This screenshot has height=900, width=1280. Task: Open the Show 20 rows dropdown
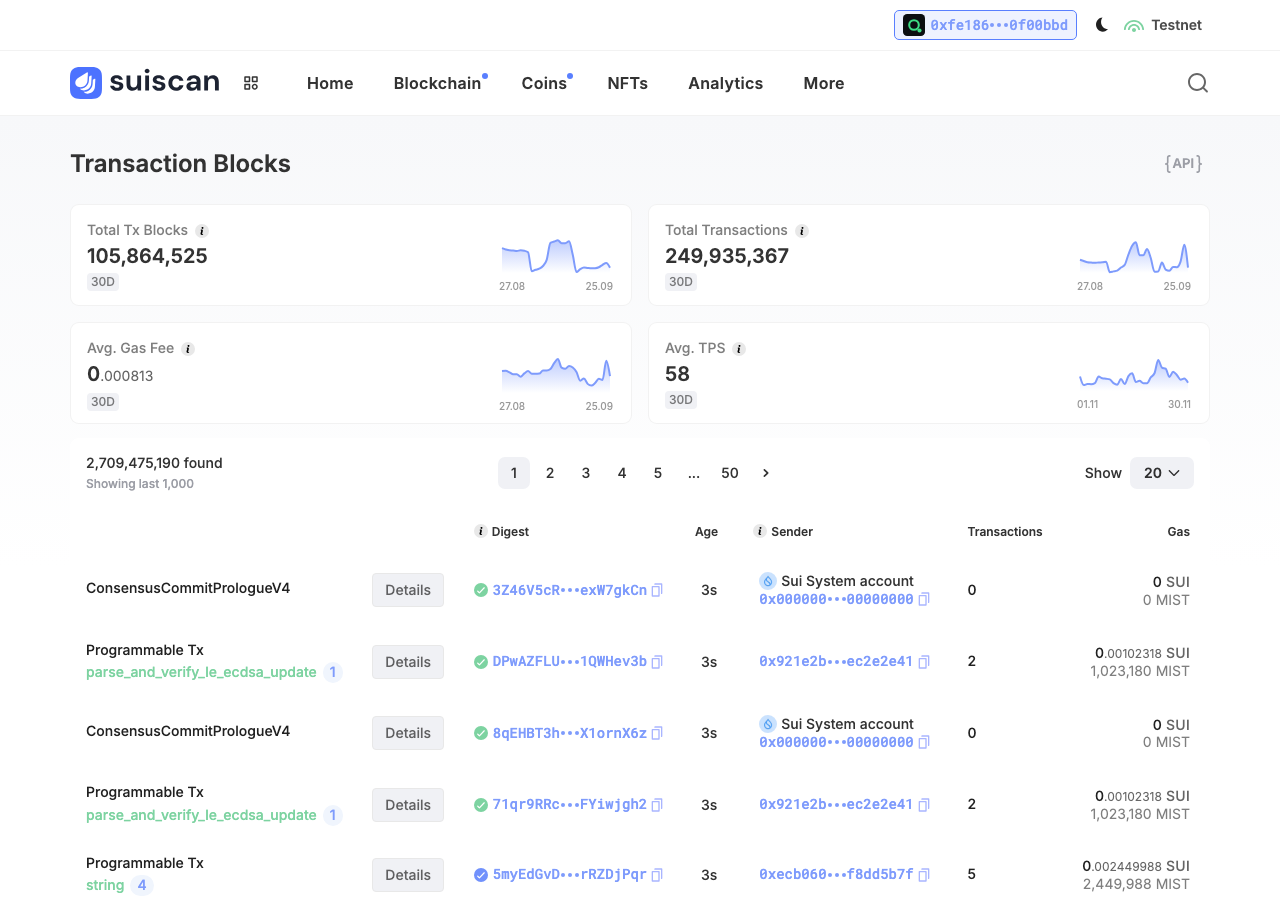pos(1162,473)
